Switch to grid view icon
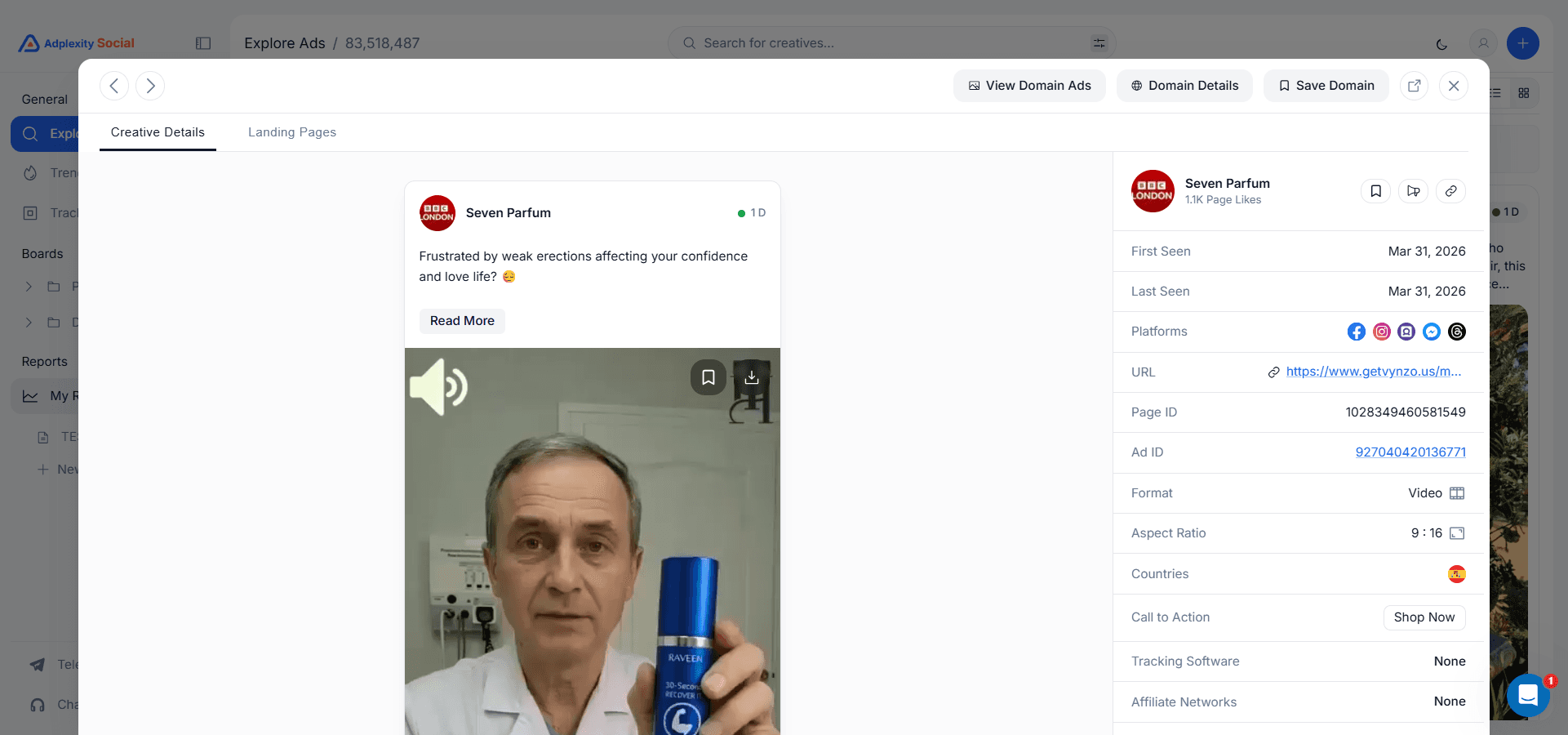The image size is (1568, 735). 1524,93
